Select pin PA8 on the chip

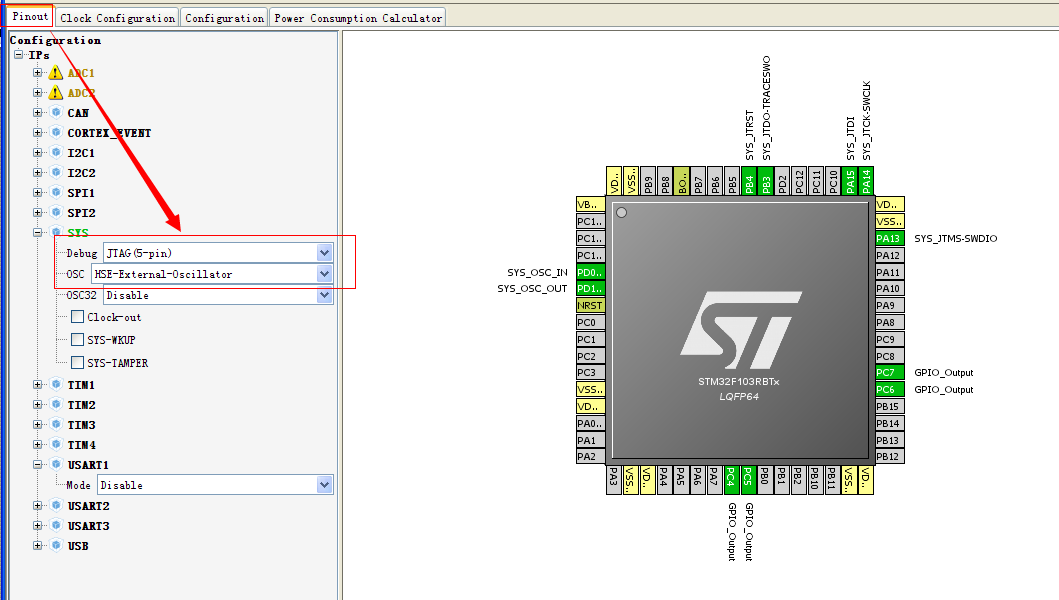coord(889,323)
